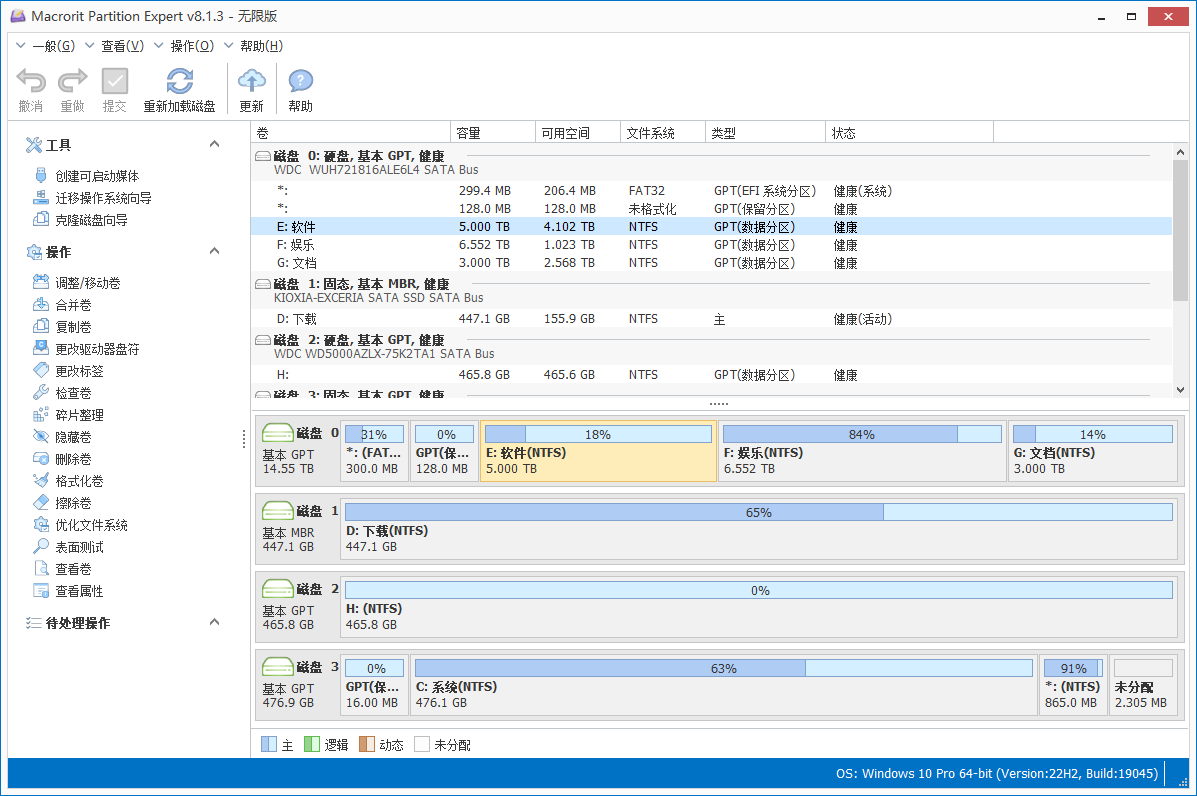Collapse the 操作 section chevron
This screenshot has height=796, width=1197.
[214, 251]
